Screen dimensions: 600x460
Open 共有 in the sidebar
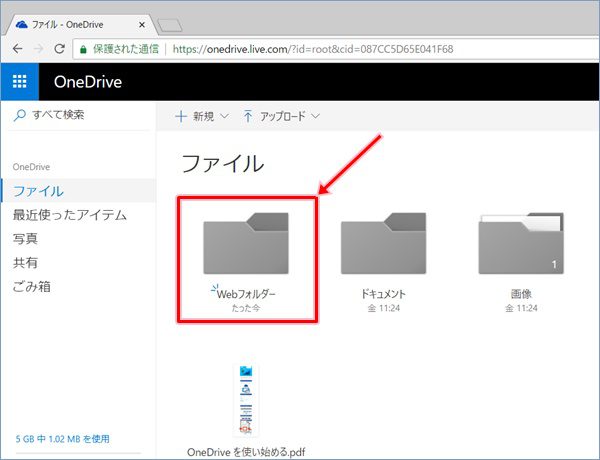pyautogui.click(x=25, y=262)
